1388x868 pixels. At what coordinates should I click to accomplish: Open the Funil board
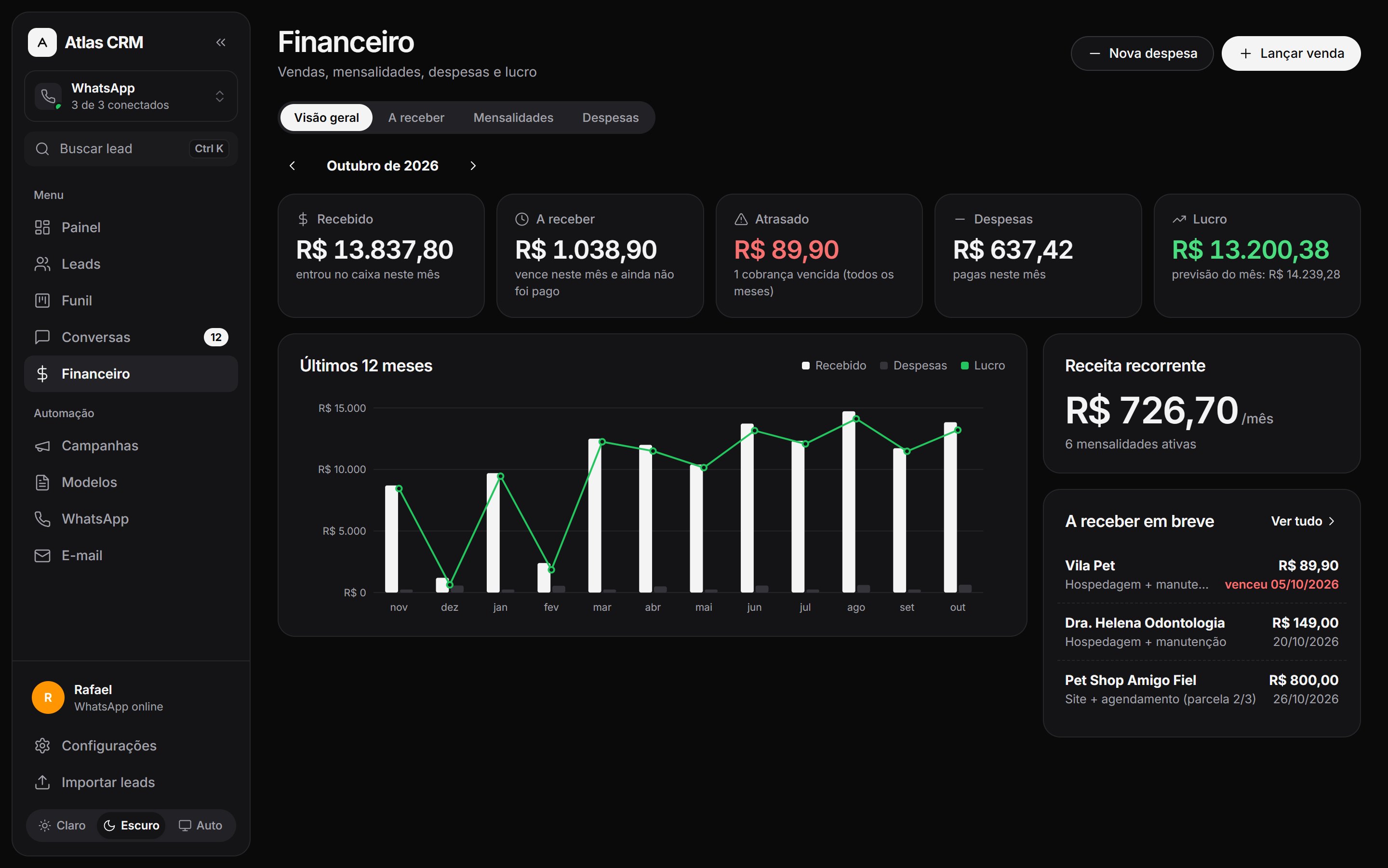(131, 301)
